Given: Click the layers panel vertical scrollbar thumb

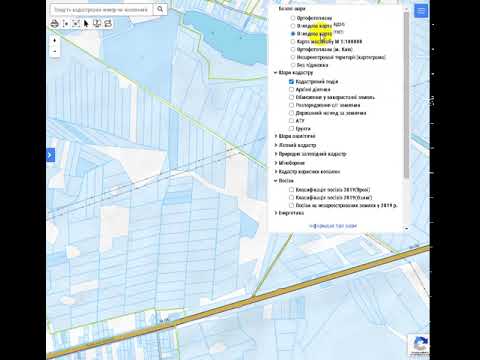Looking at the screenshot, I should click(406, 95).
